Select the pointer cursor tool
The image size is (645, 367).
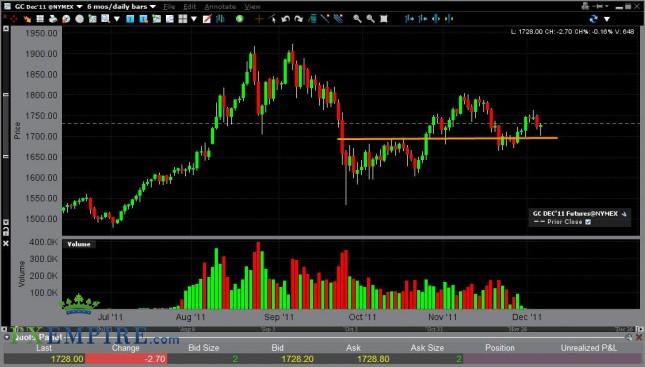click(x=272, y=19)
